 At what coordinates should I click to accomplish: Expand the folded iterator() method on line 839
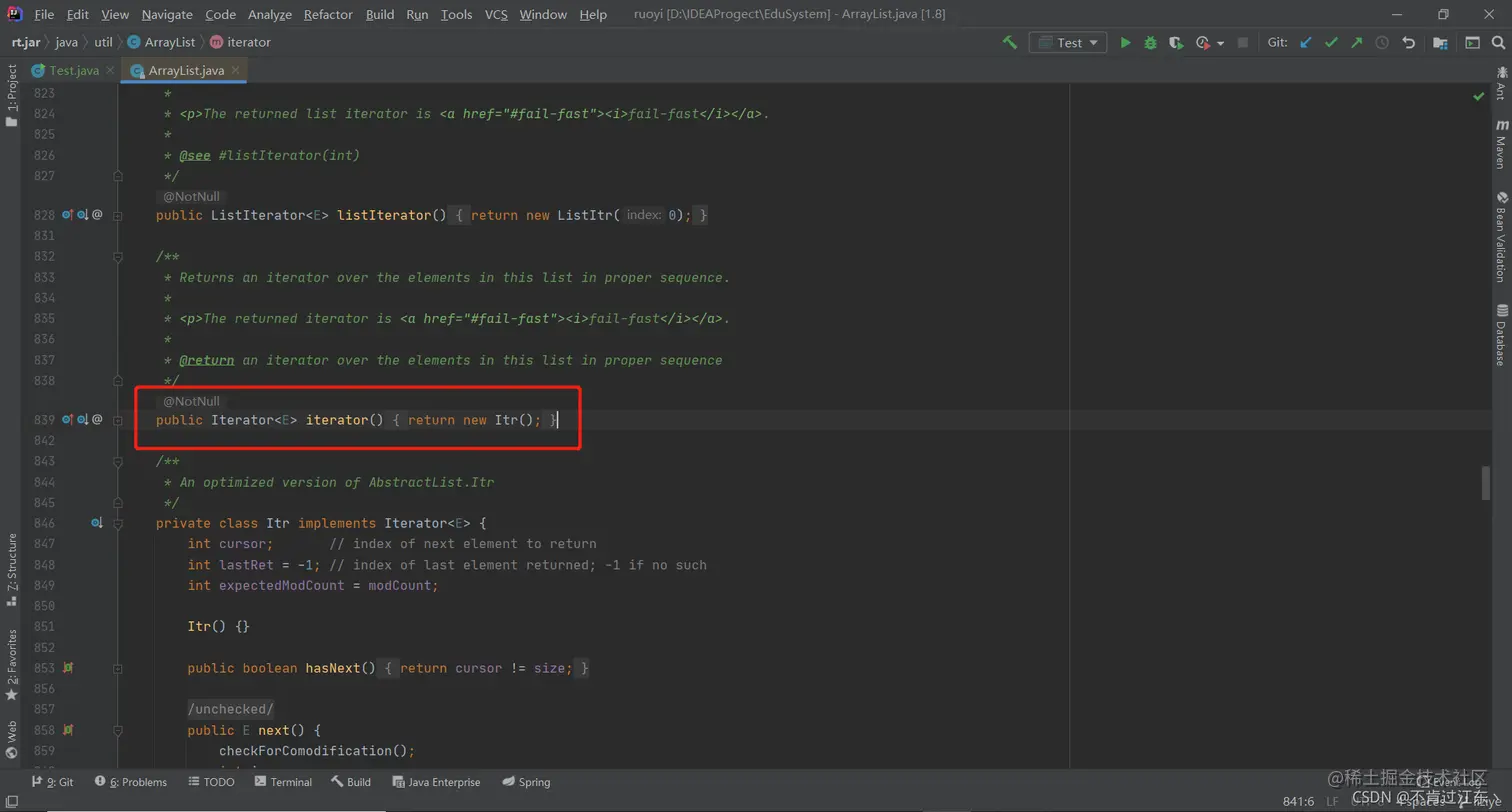pyautogui.click(x=118, y=420)
